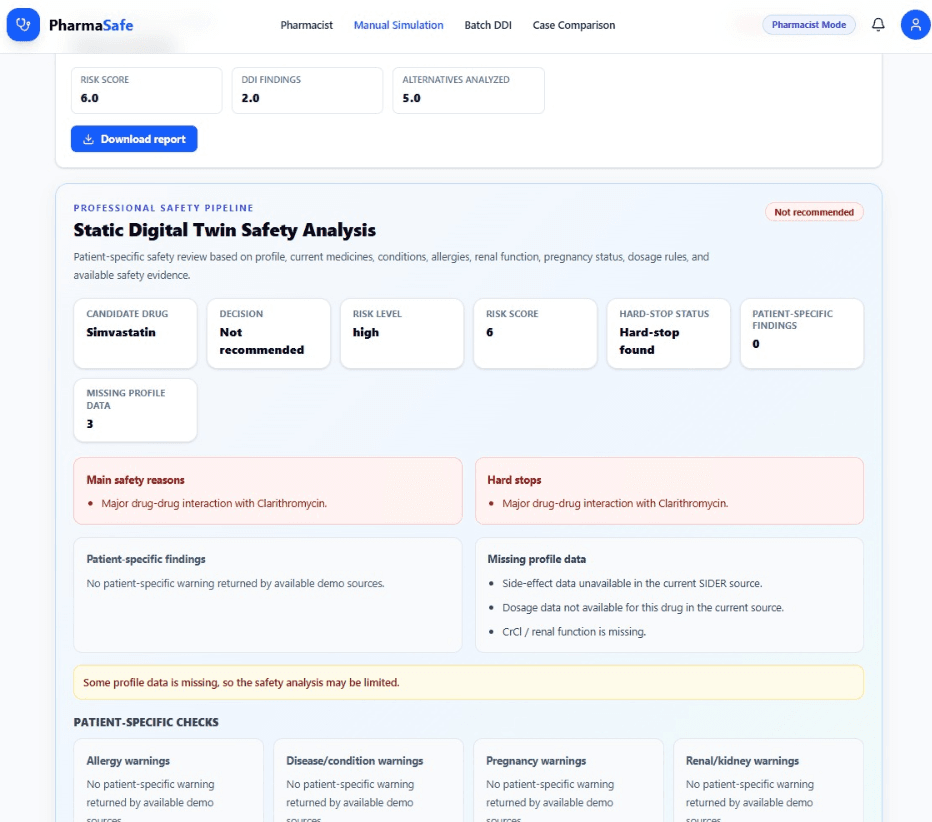Switch to Manual Simulation tab
Viewport: 932px width, 822px height.
tap(398, 25)
